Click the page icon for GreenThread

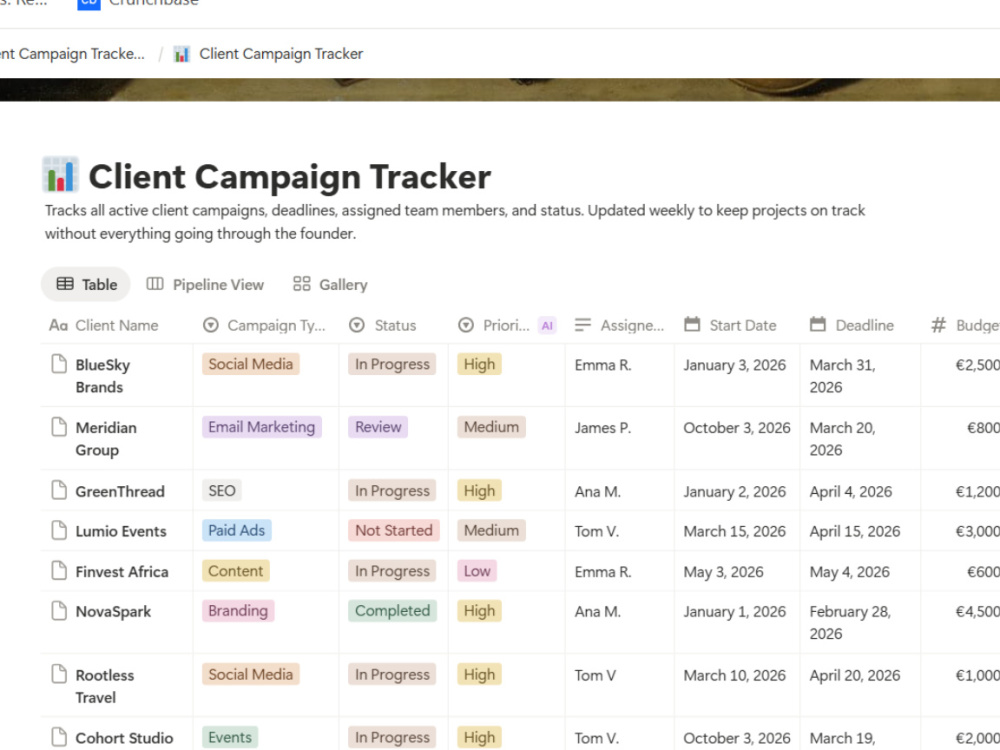(x=59, y=490)
